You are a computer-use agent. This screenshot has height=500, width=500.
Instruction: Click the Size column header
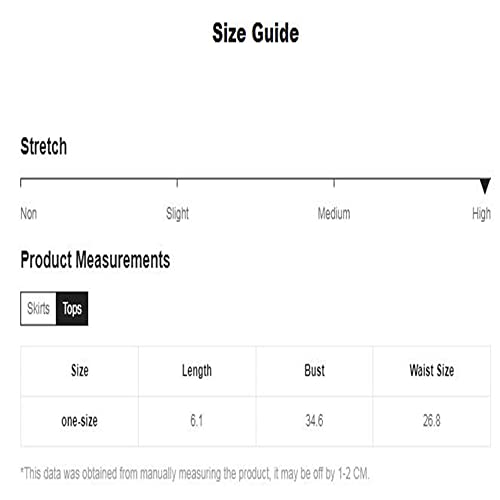80,371
